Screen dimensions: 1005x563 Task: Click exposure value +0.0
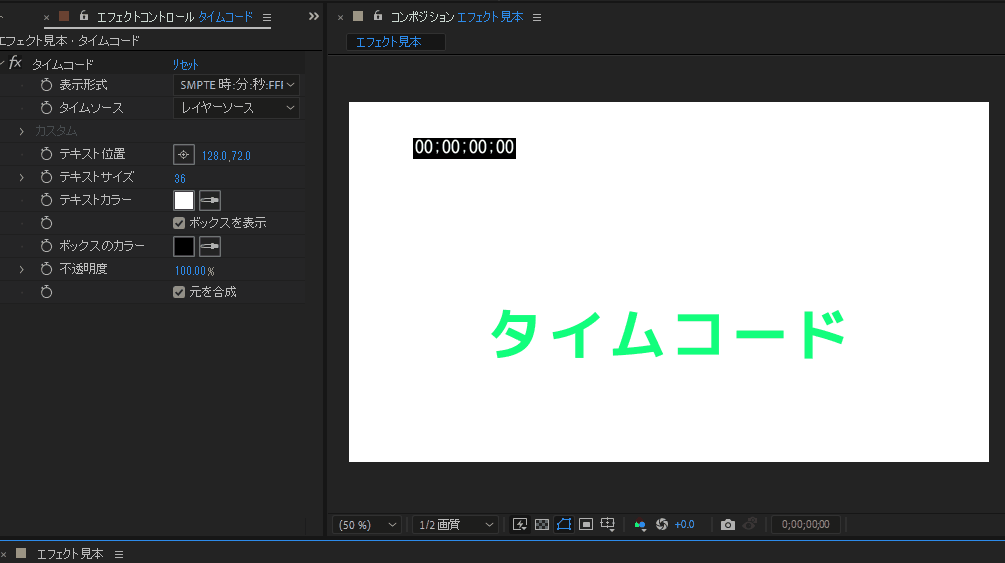(x=685, y=525)
